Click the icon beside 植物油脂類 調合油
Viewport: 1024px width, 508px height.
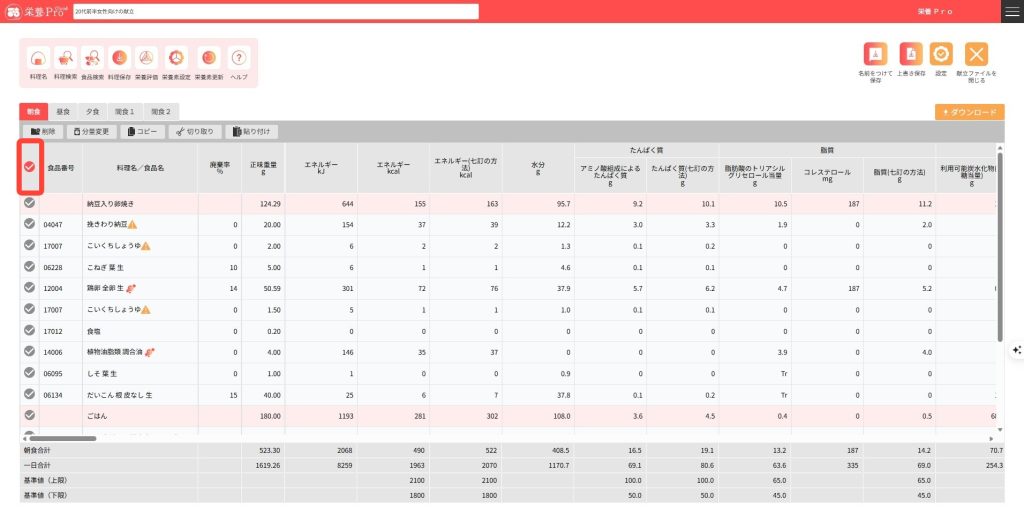point(150,352)
